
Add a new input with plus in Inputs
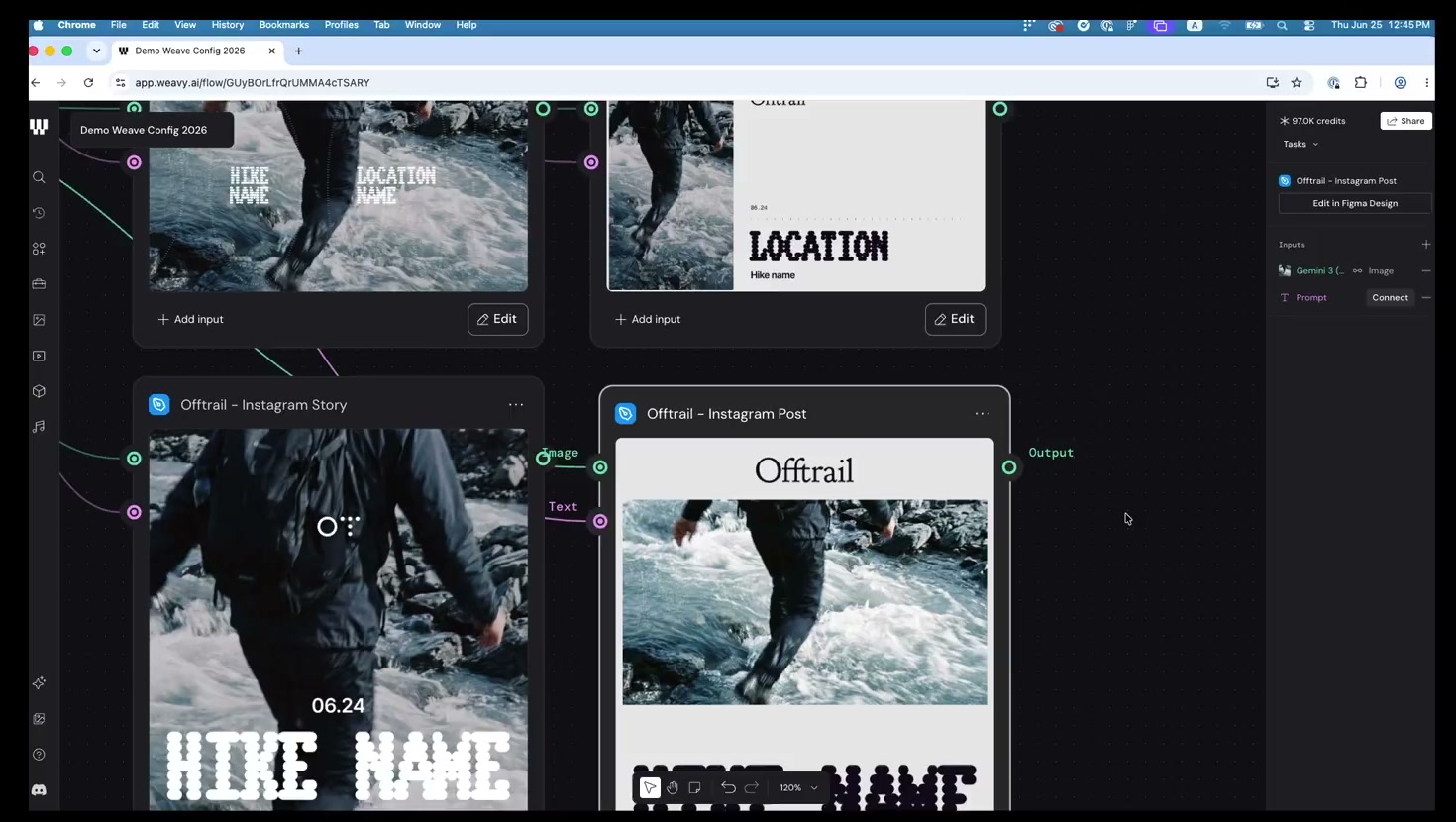[x=1426, y=244]
